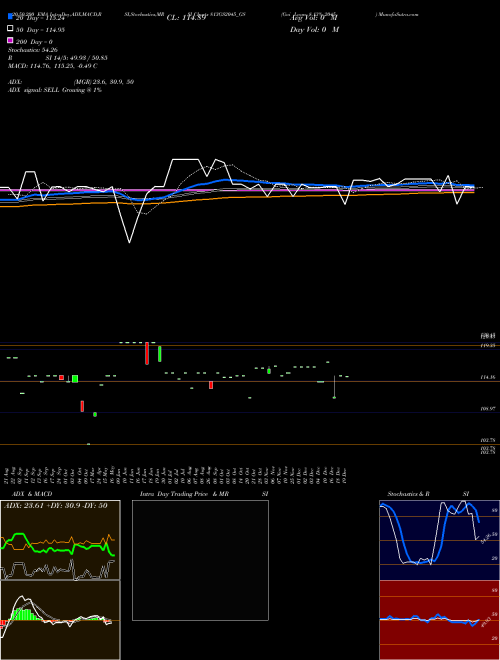Click the tall red candlestick near the 119 level
500x660 pixels.
147,354
